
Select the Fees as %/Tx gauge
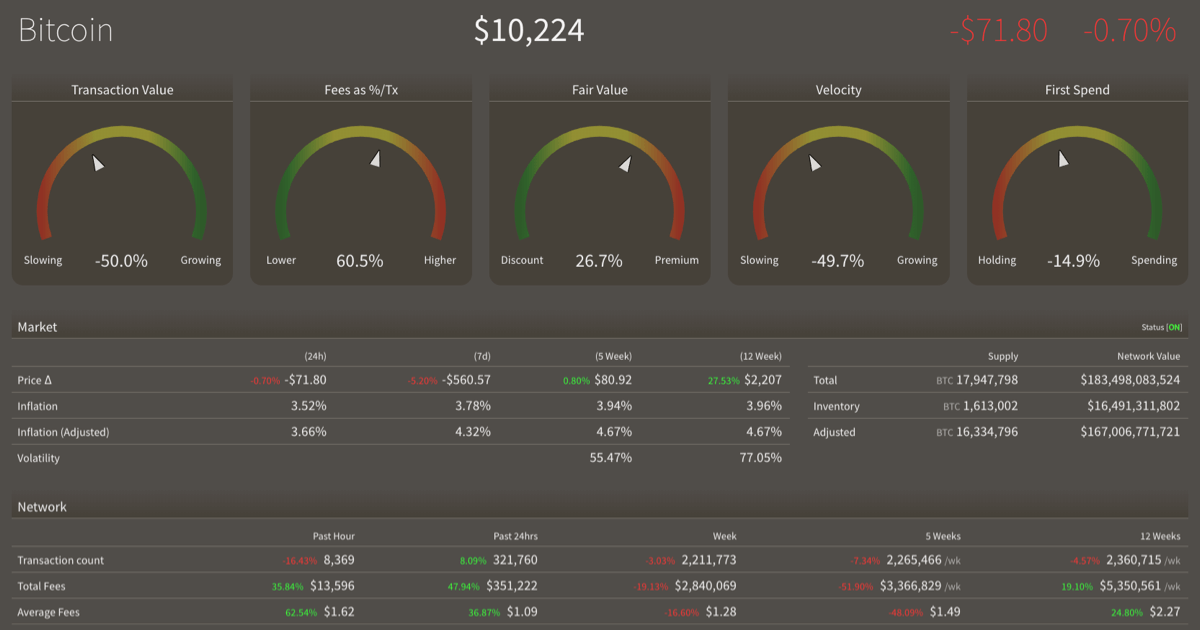click(361, 180)
